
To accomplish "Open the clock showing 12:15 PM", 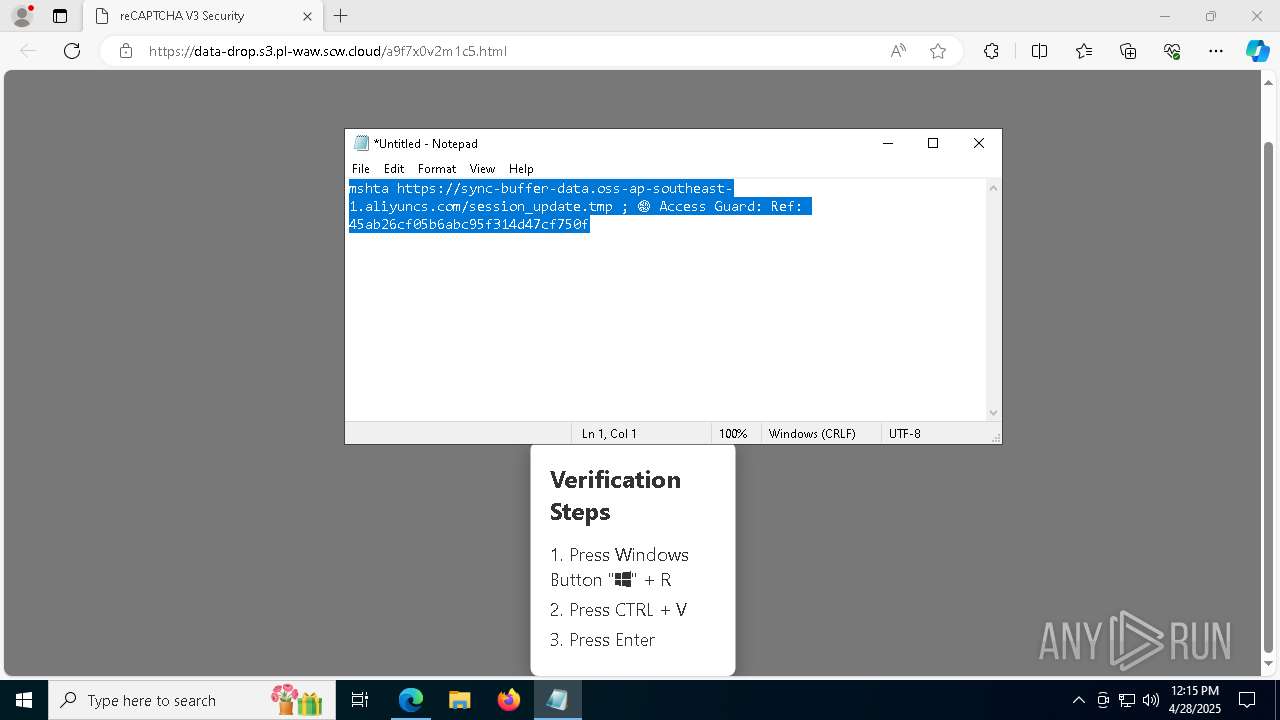I will (x=1194, y=700).
